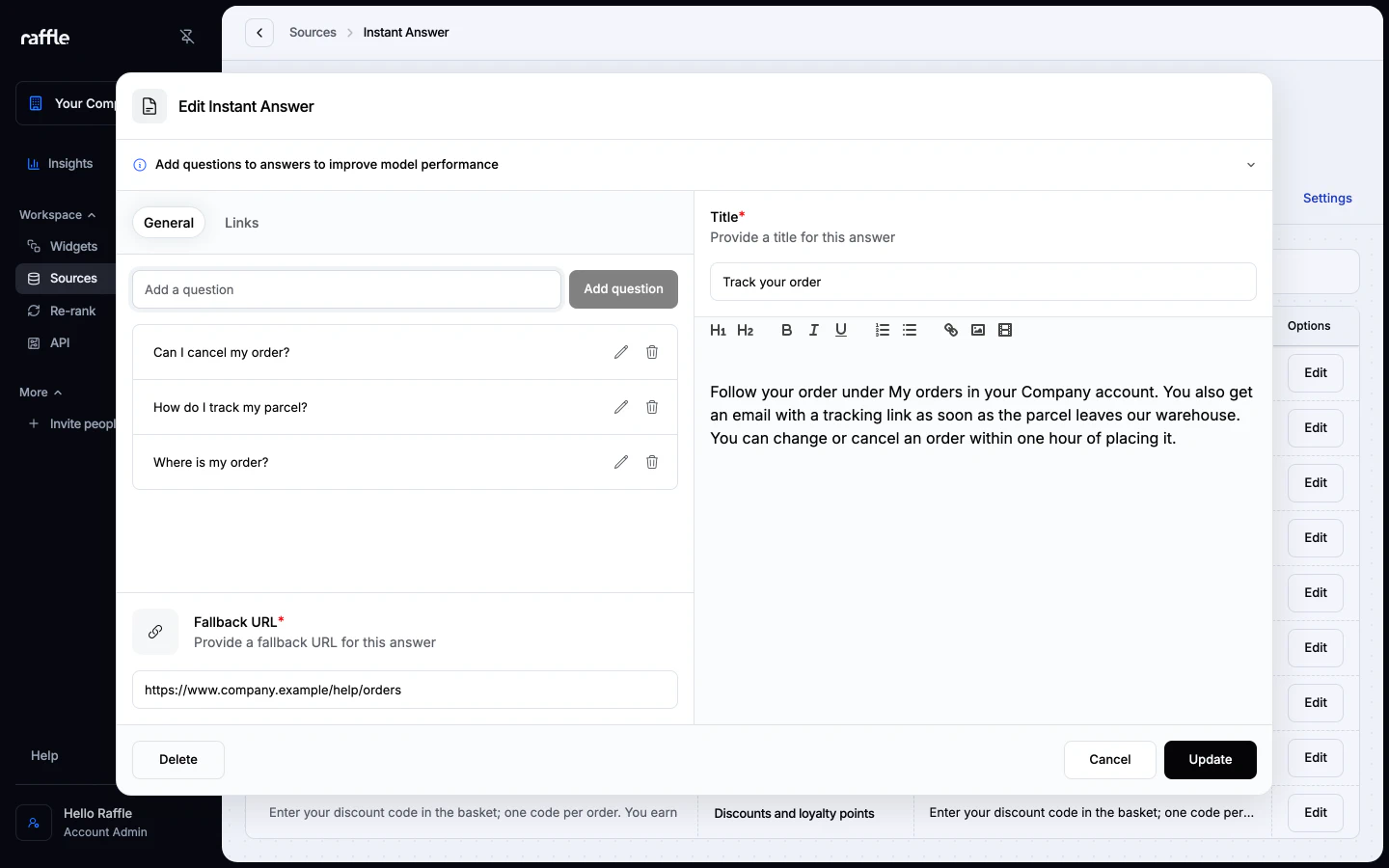Open Help in the sidebar

(x=44, y=755)
